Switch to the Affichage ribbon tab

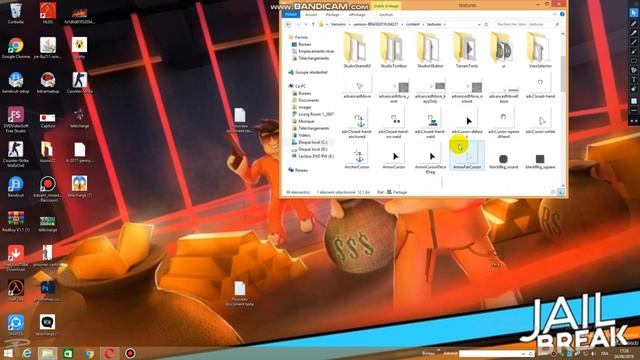click(357, 15)
